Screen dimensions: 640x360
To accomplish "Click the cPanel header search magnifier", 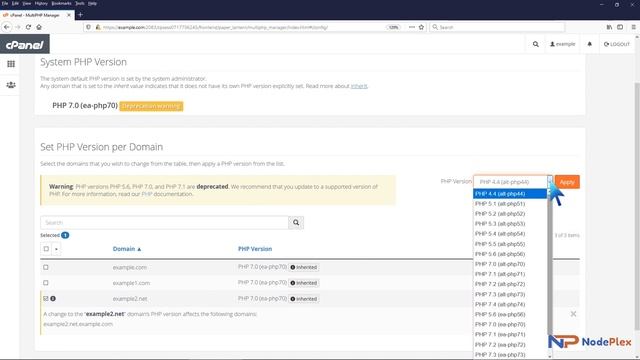I will pos(536,44).
